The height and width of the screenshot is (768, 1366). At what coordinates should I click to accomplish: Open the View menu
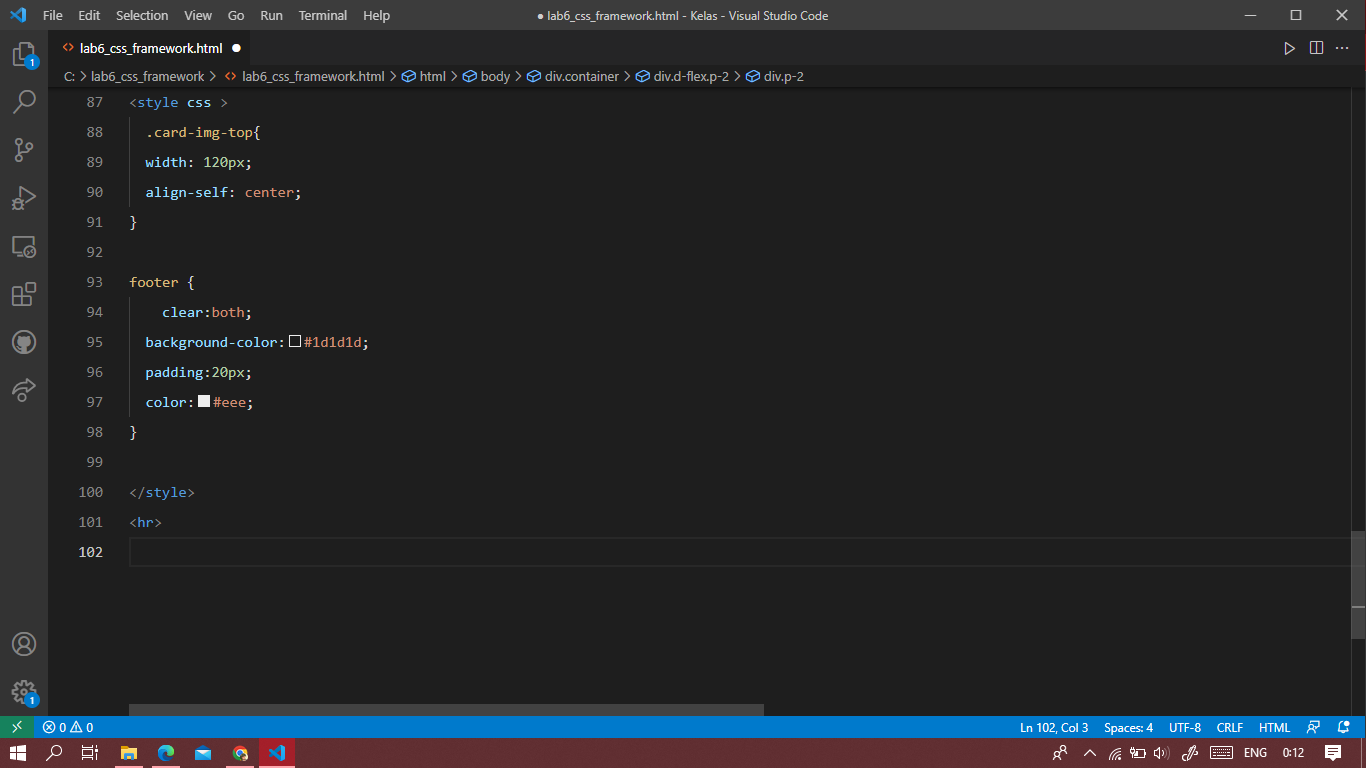[198, 15]
